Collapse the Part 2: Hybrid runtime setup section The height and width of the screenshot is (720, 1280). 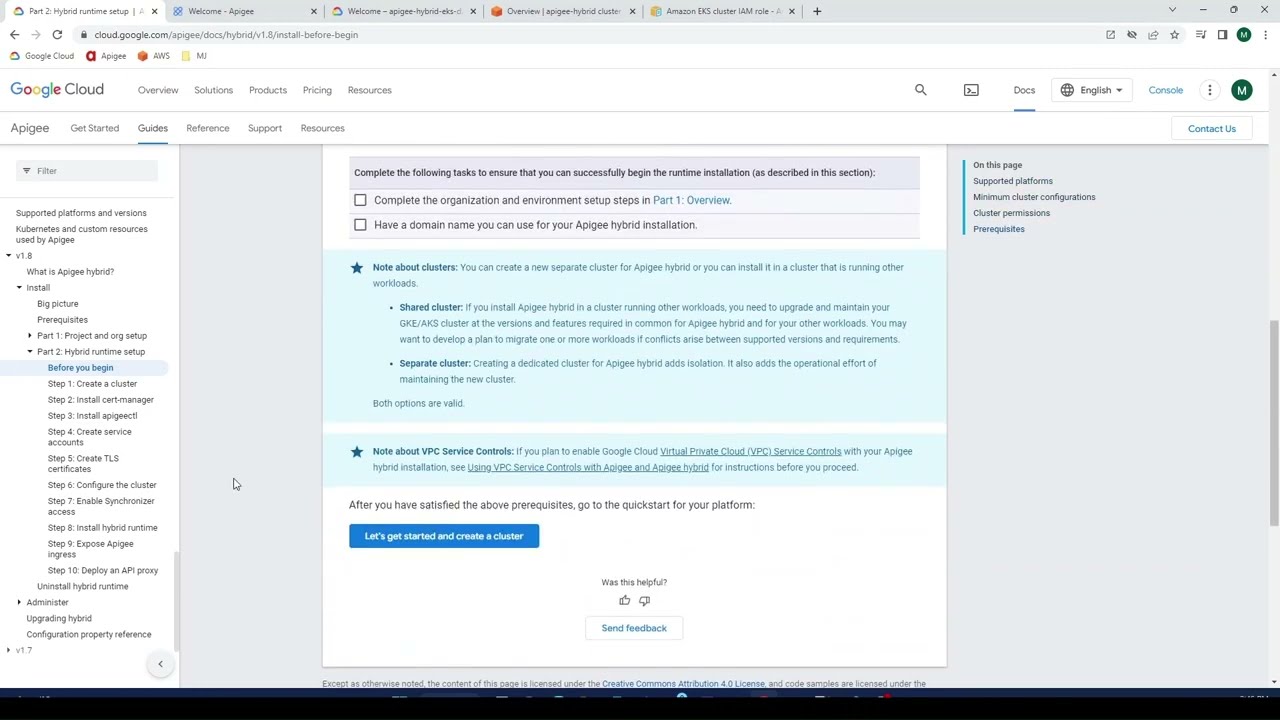pos(30,352)
